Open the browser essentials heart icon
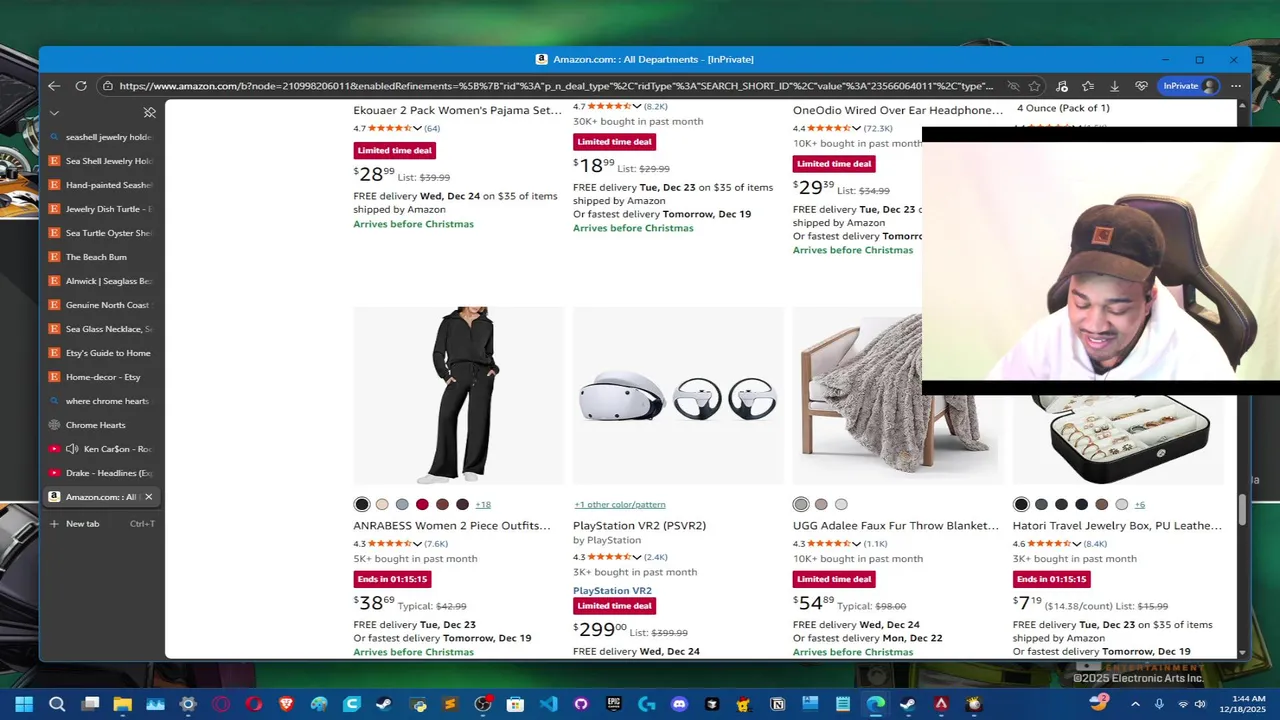The width and height of the screenshot is (1280, 720). pos(1141,86)
